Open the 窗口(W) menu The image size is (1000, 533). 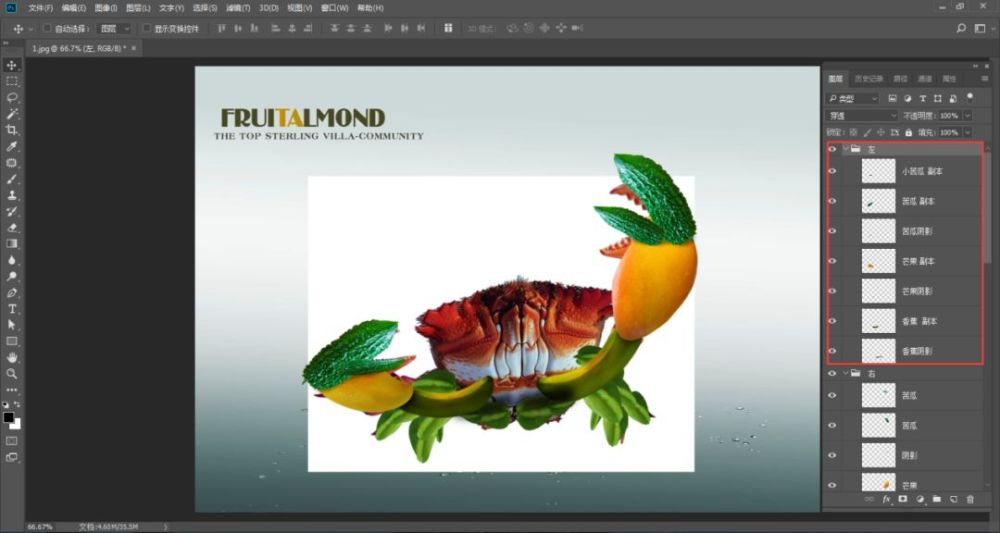(335, 8)
